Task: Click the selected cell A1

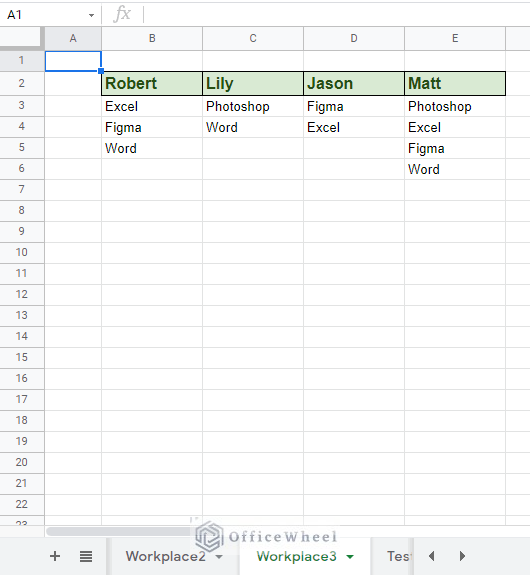Action: (73, 61)
